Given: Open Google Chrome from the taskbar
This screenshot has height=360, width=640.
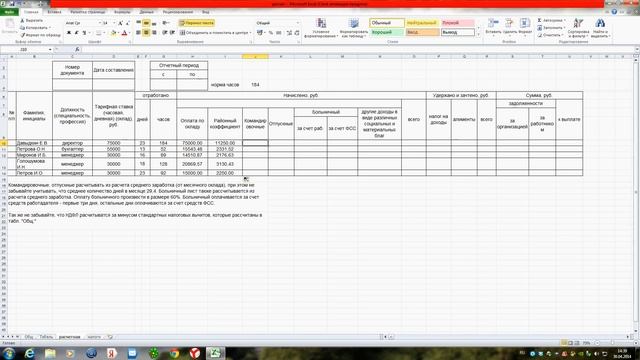Looking at the screenshot, I should click(x=174, y=353).
